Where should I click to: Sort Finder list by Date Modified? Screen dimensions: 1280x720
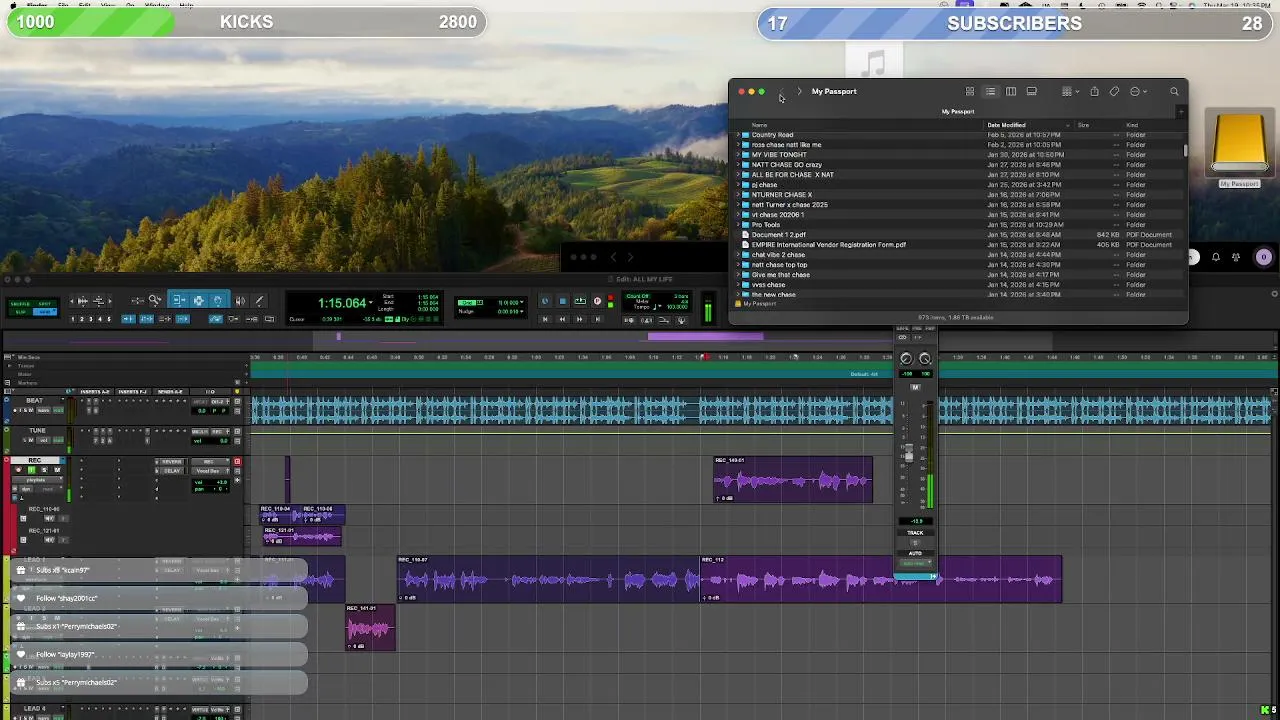(x=1006, y=125)
